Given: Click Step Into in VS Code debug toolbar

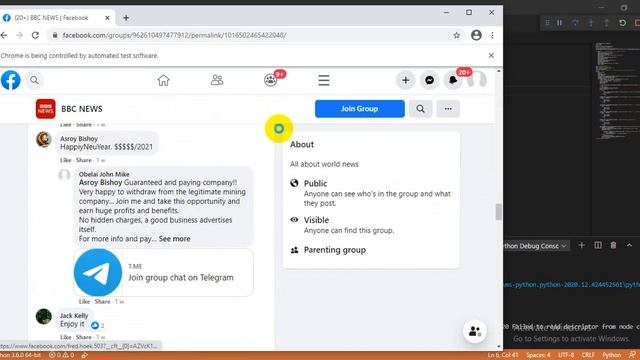Looking at the screenshot, I should [x=591, y=23].
